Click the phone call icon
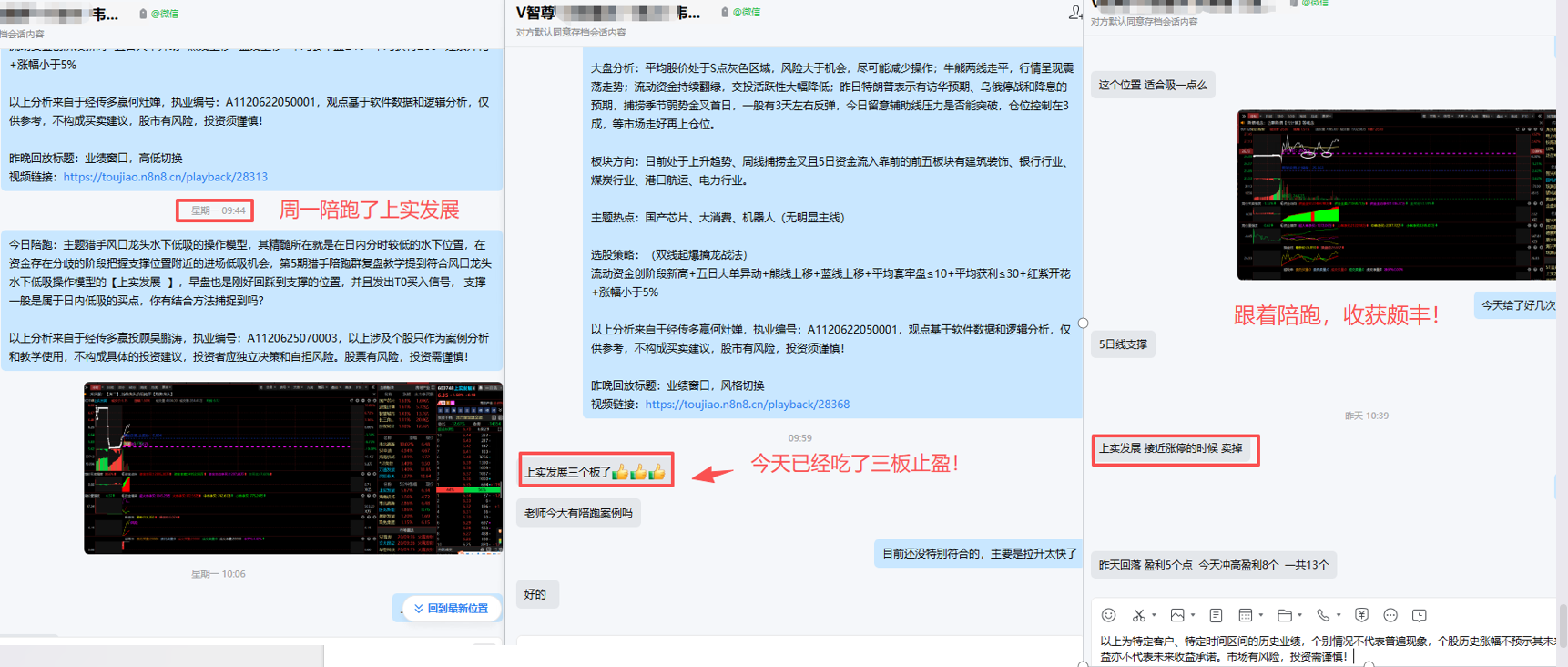The image size is (1568, 667). [1322, 615]
